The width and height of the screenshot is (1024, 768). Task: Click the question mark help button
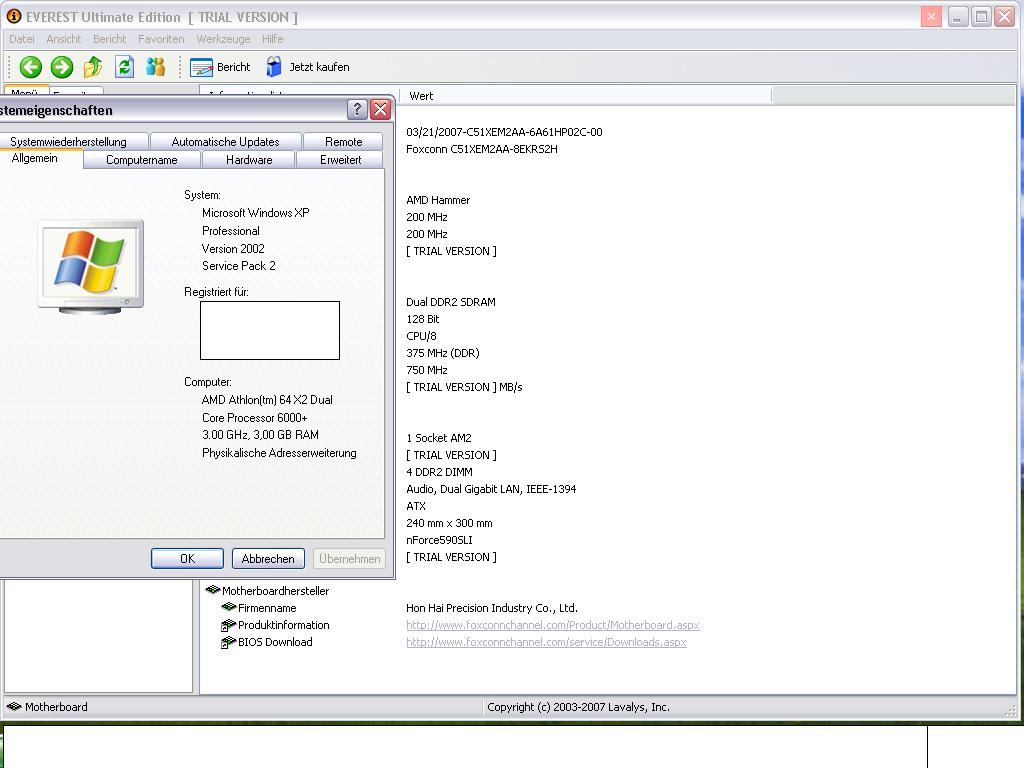click(x=357, y=110)
